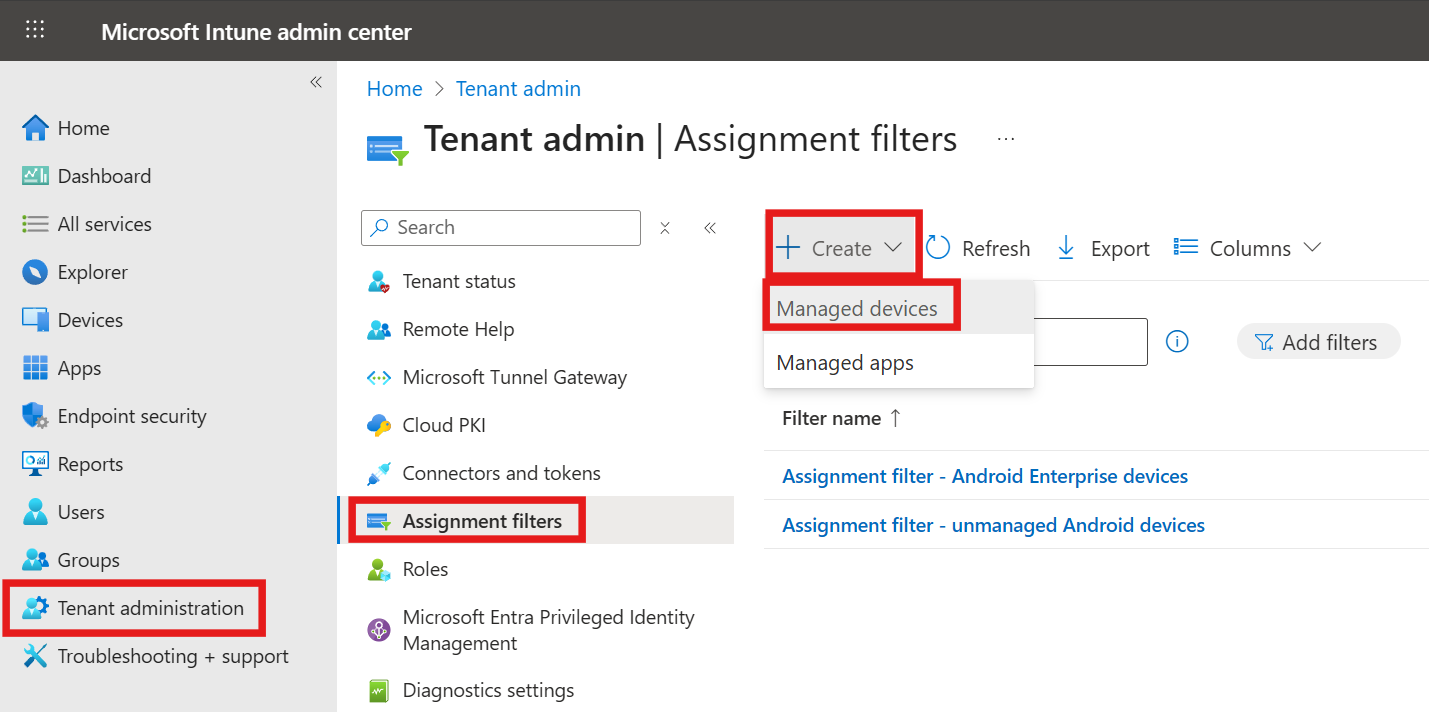Click the Export download arrow icon
This screenshot has width=1429, height=712.
pyautogui.click(x=1066, y=248)
